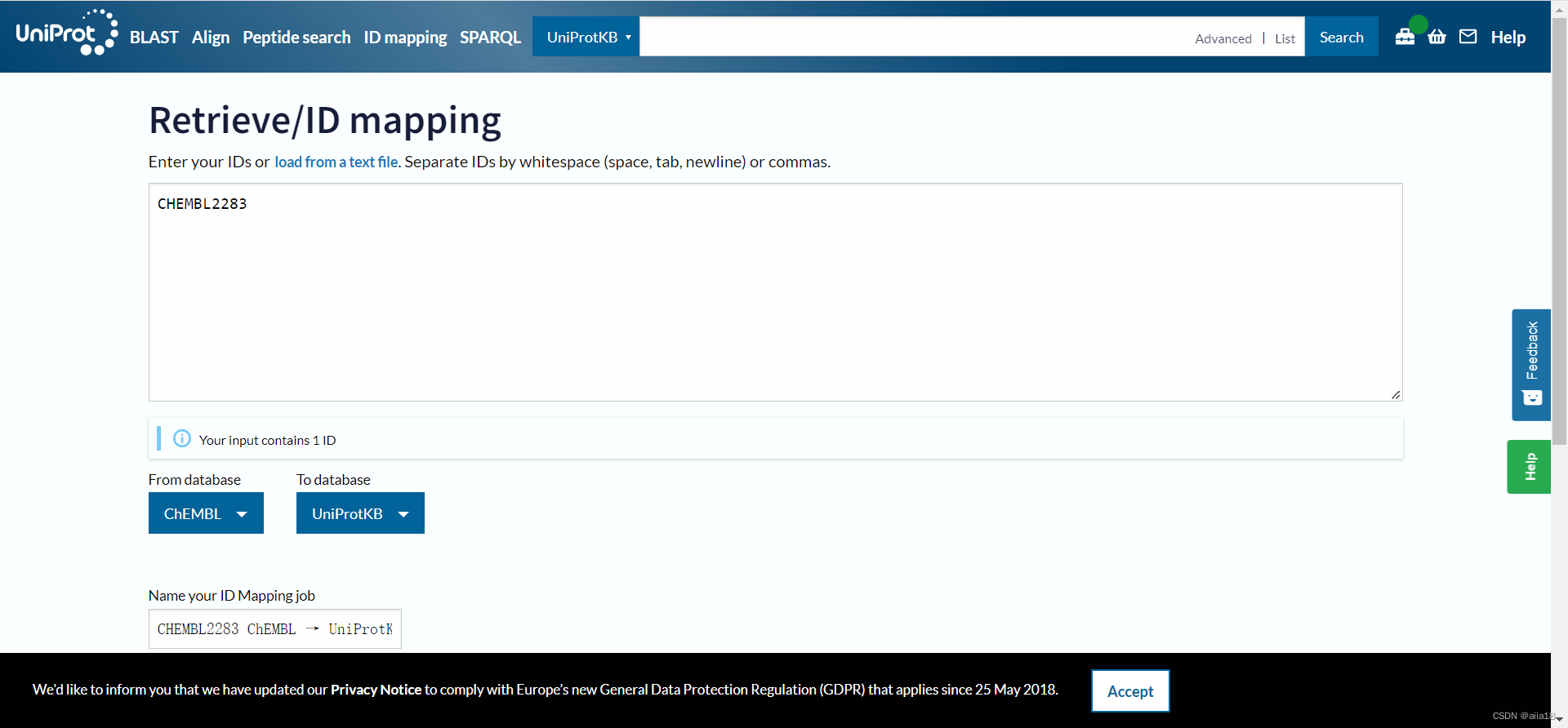Open Advanced search link
The image size is (1568, 728).
[1223, 38]
